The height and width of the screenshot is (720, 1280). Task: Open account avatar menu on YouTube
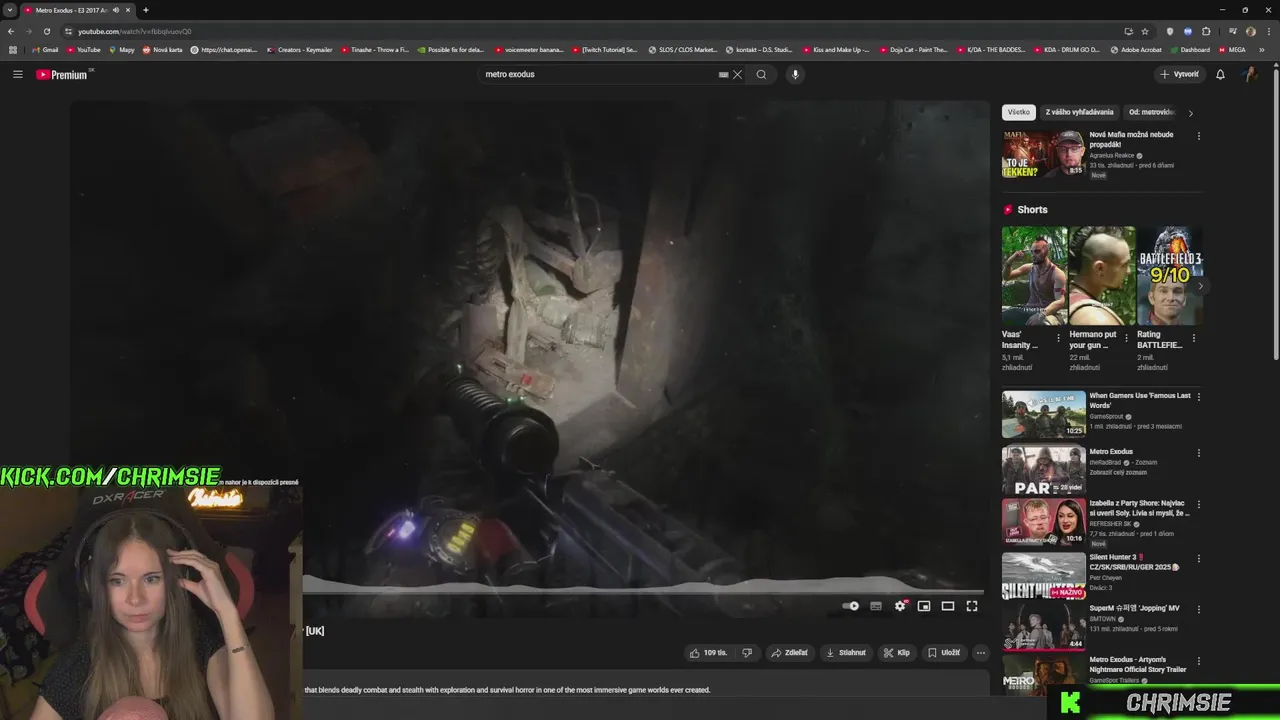click(1250, 74)
